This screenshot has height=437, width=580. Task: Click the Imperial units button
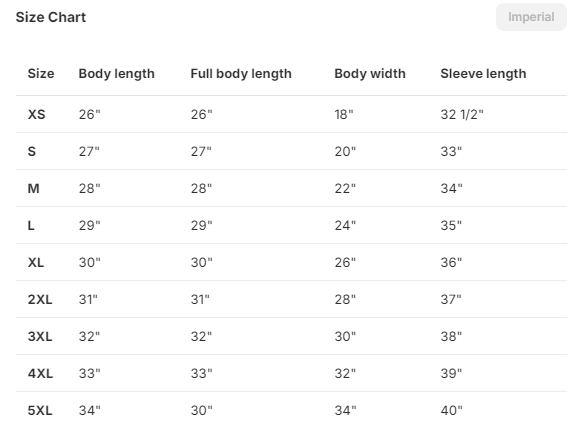tap(531, 17)
